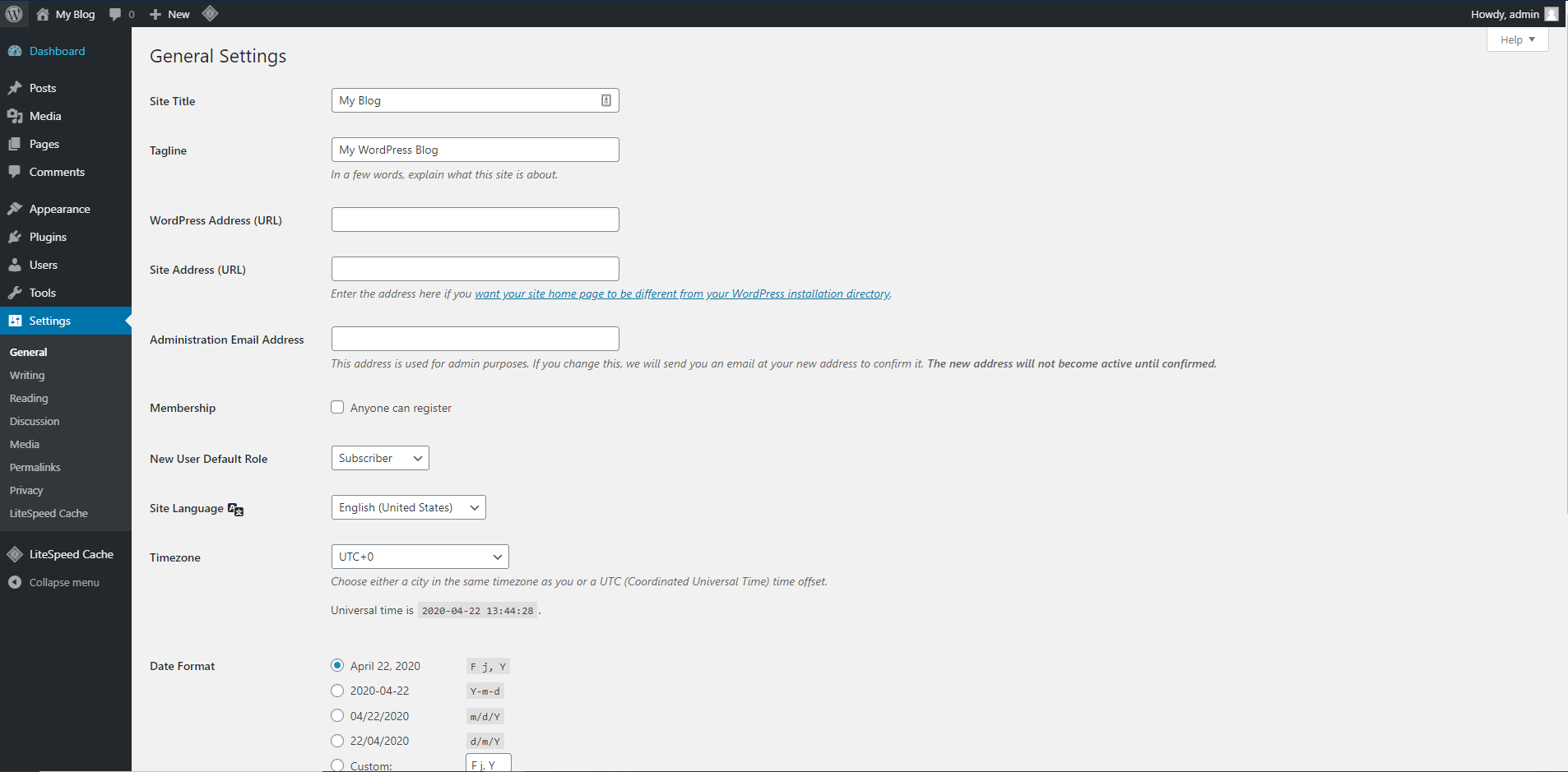This screenshot has width=1568, height=772.
Task: Click the Plugins plug icon in sidebar
Action: pyautogui.click(x=15, y=237)
